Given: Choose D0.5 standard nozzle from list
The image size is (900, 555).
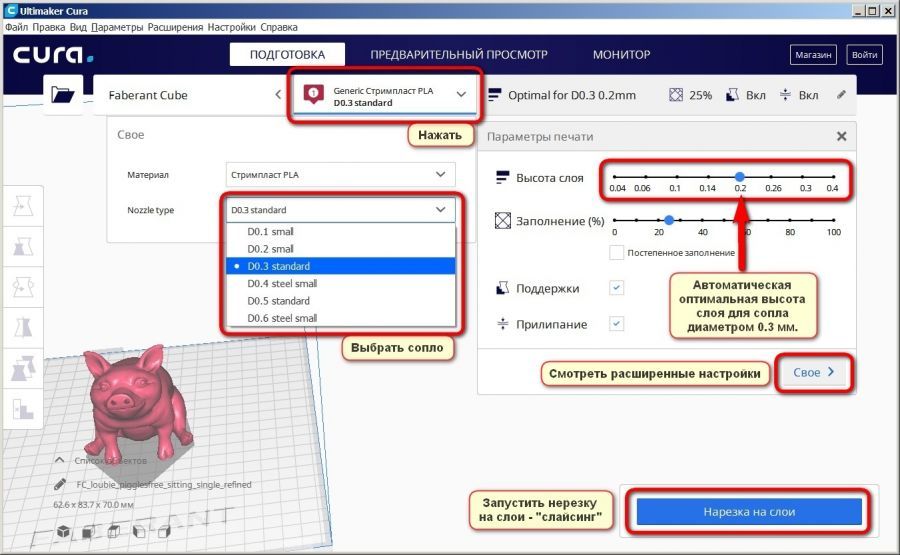Looking at the screenshot, I should (x=278, y=301).
